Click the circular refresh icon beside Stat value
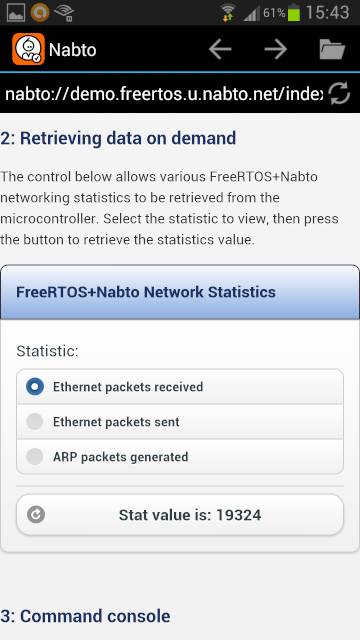The width and height of the screenshot is (360, 640). point(36,515)
